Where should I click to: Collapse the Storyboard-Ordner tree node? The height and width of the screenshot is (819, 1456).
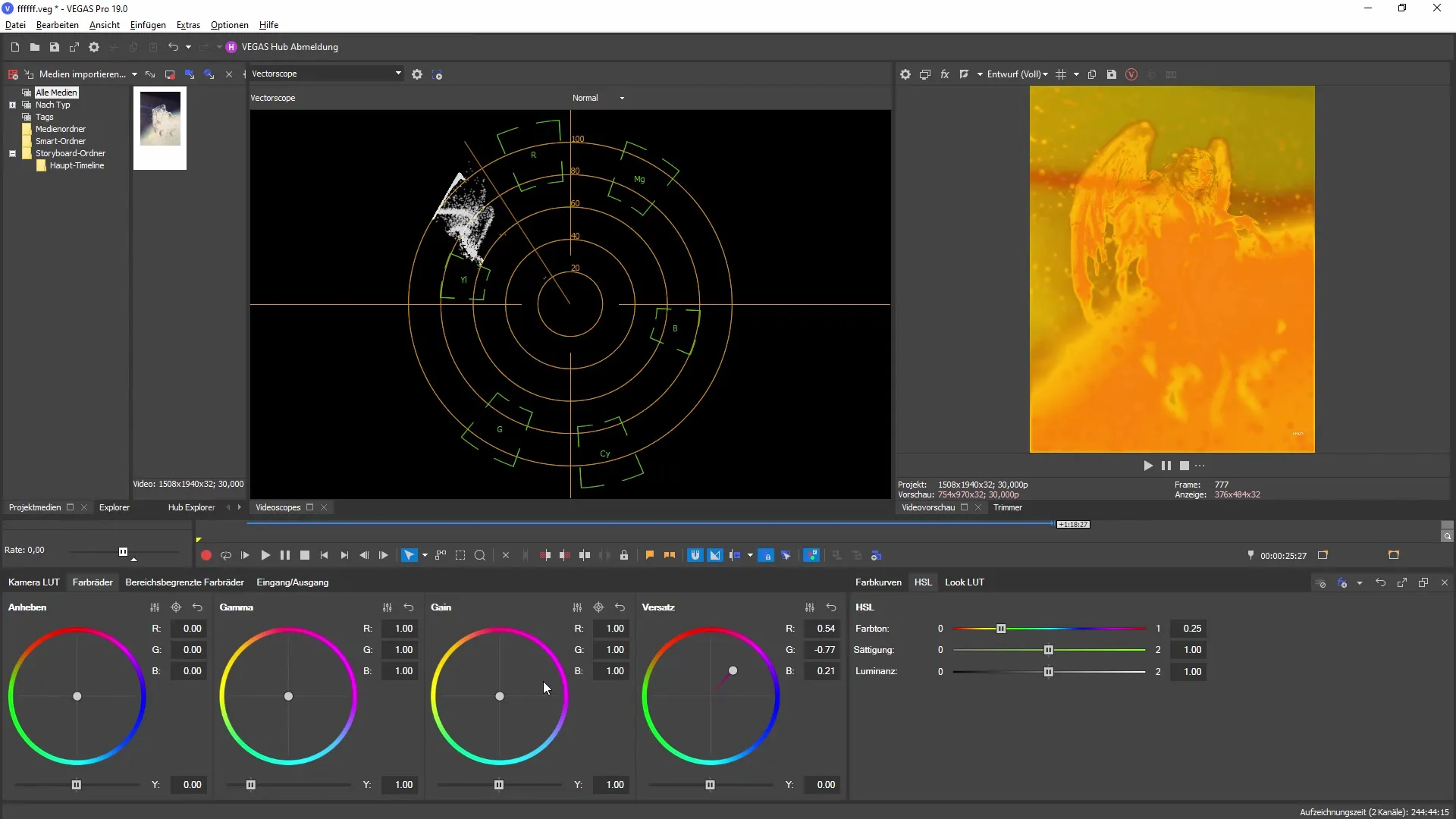pos(12,153)
